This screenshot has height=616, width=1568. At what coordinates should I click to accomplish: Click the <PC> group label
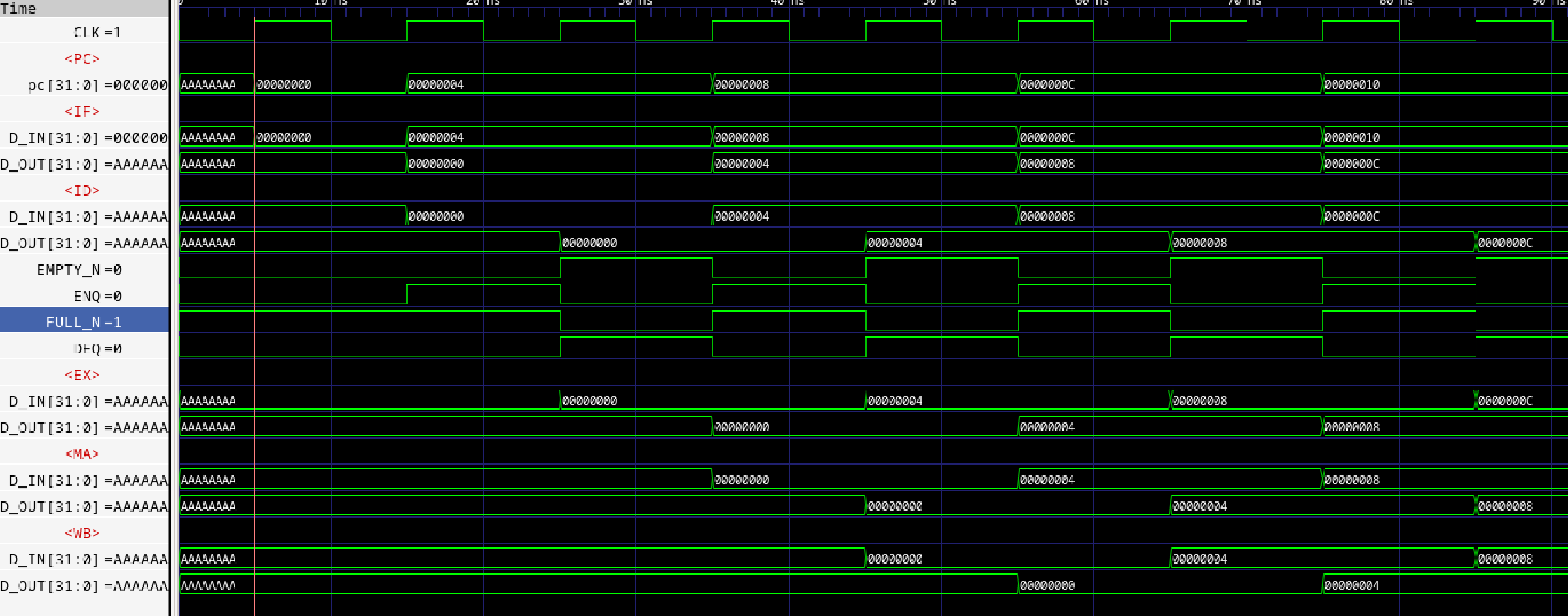click(82, 59)
